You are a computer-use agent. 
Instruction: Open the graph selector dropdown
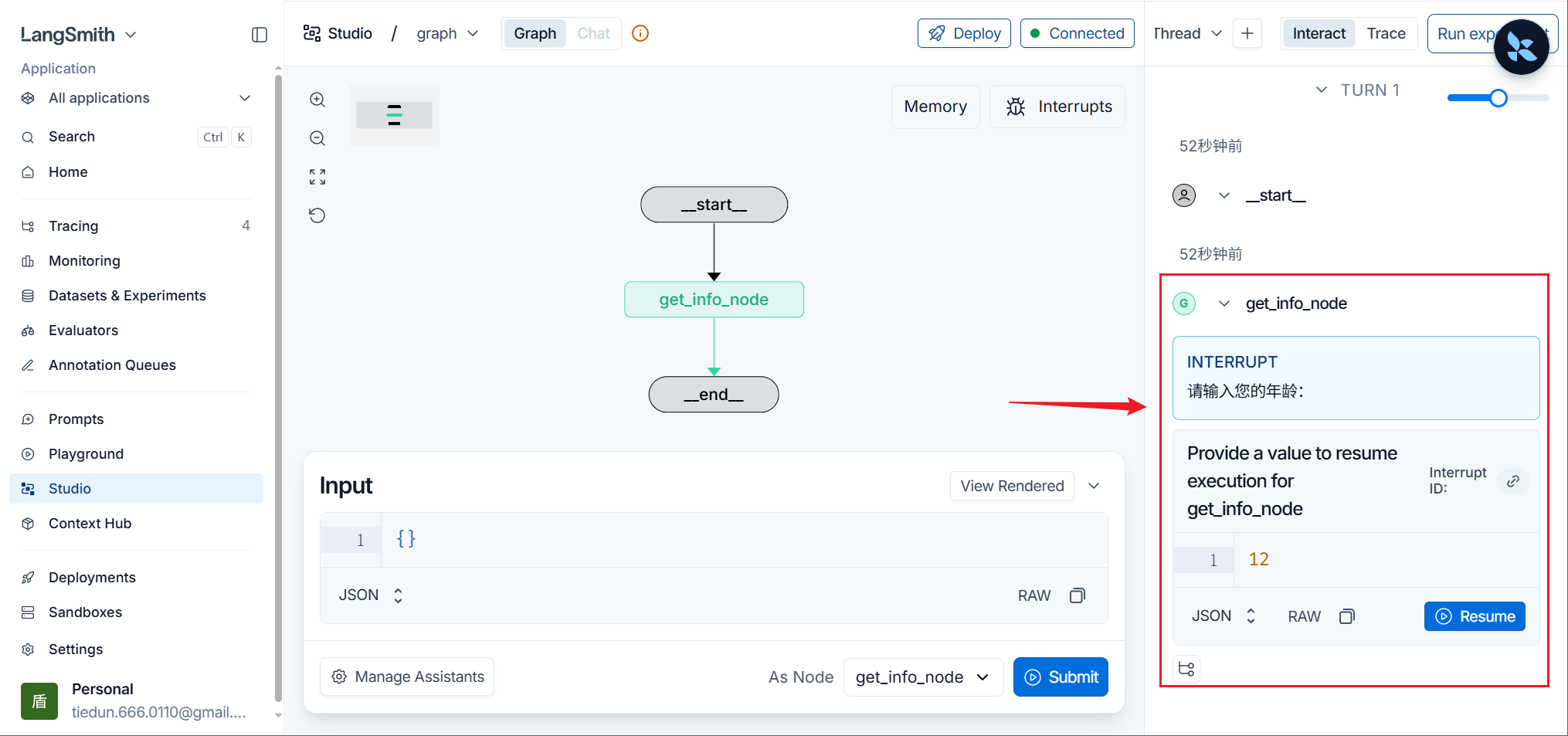click(x=448, y=33)
